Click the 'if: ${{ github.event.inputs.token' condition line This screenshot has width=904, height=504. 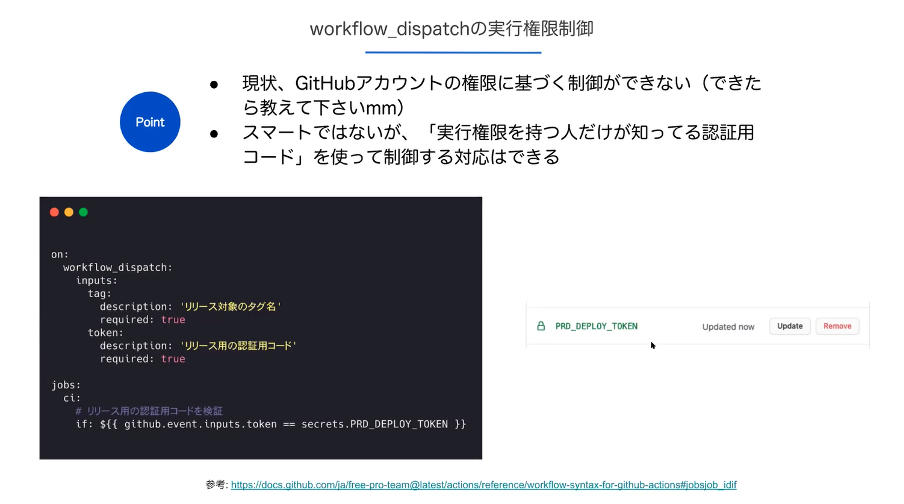270,424
